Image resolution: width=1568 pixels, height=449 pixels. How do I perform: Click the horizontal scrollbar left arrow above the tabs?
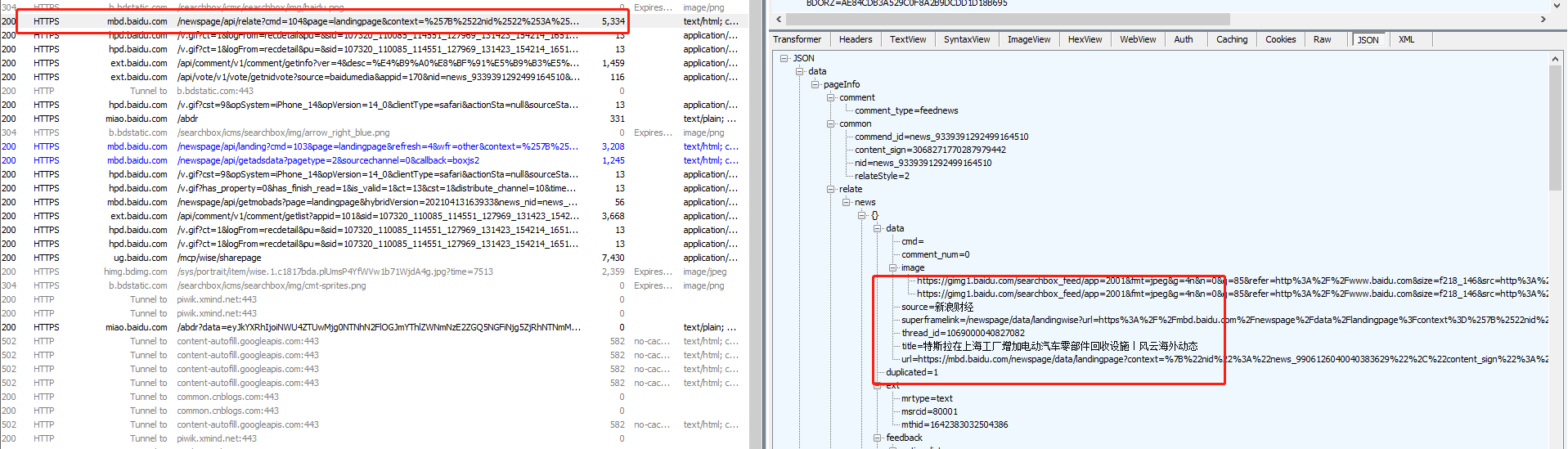coord(779,19)
